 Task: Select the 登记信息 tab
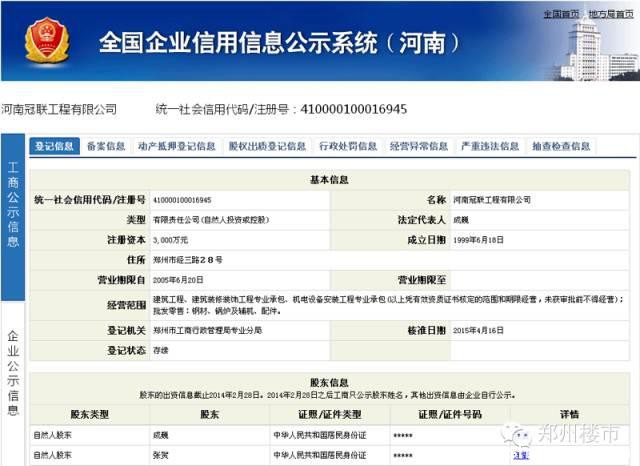tap(54, 146)
